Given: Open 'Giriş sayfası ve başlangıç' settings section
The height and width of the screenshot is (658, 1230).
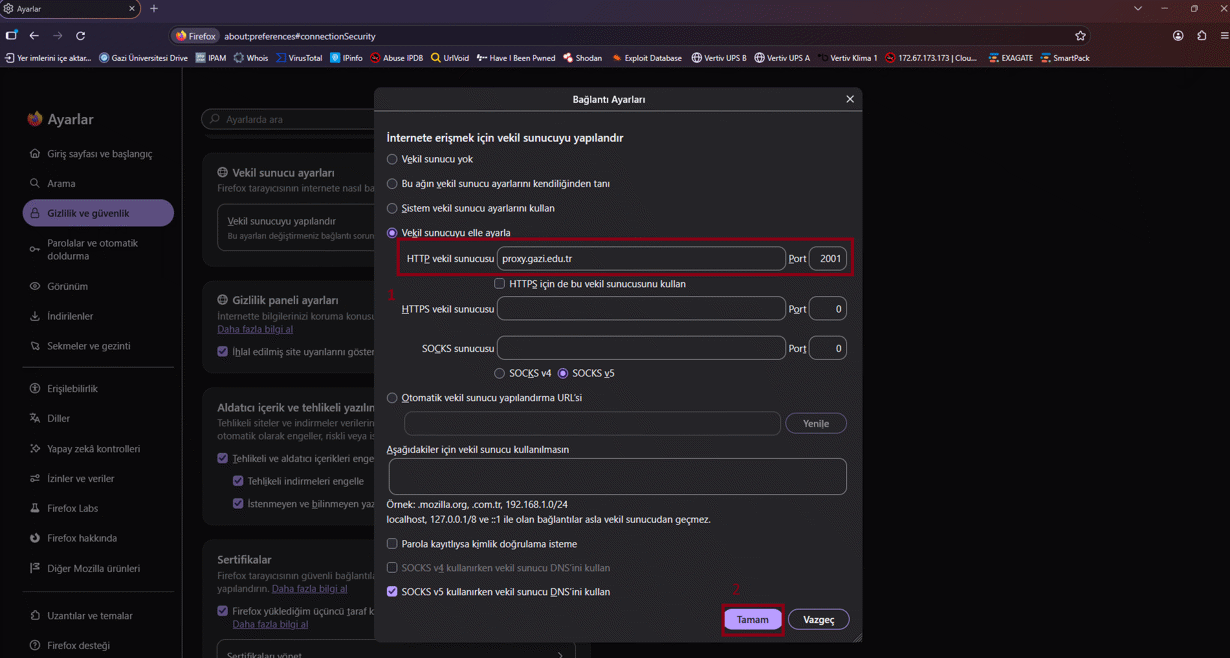Looking at the screenshot, I should [x=98, y=154].
